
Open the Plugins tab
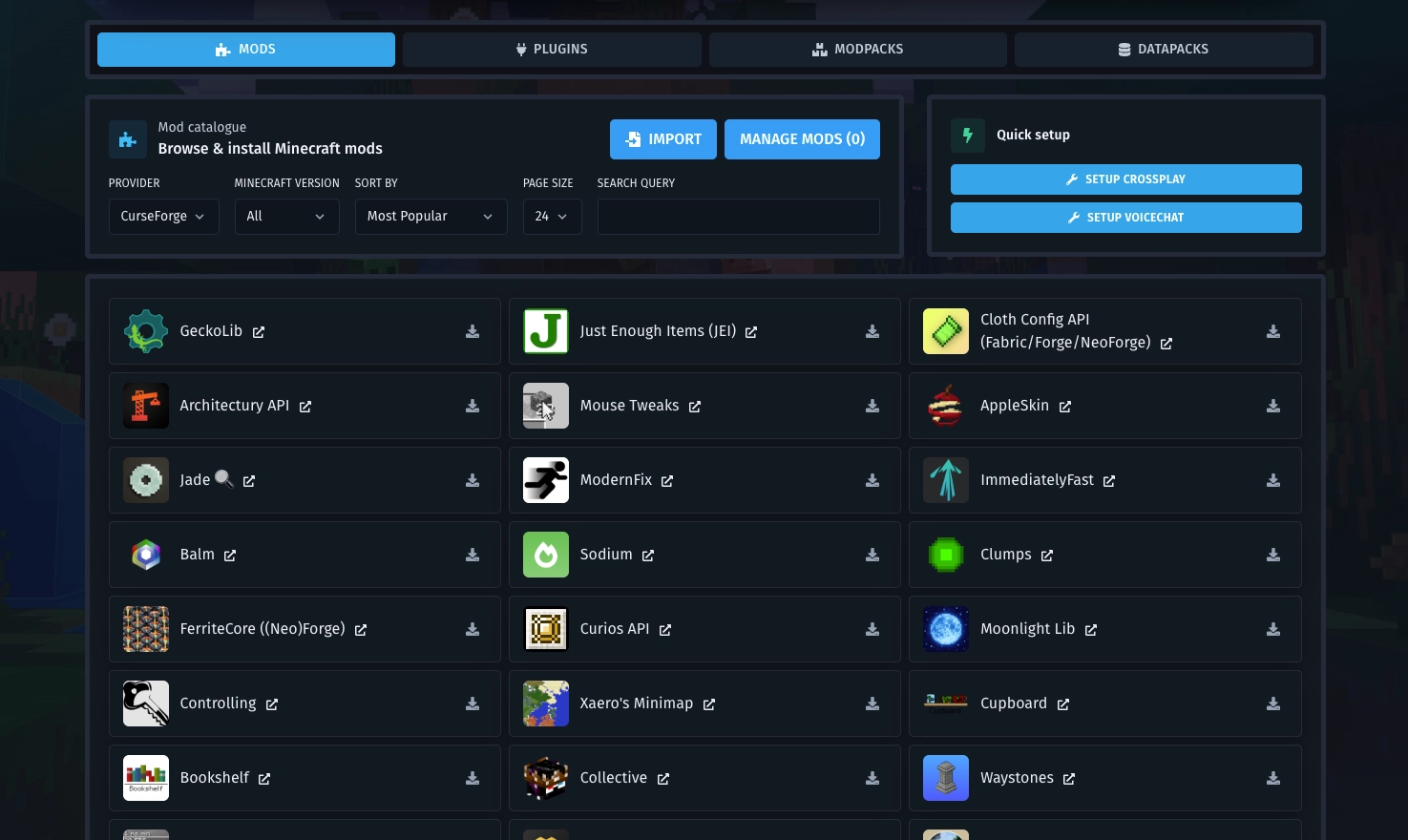(552, 50)
